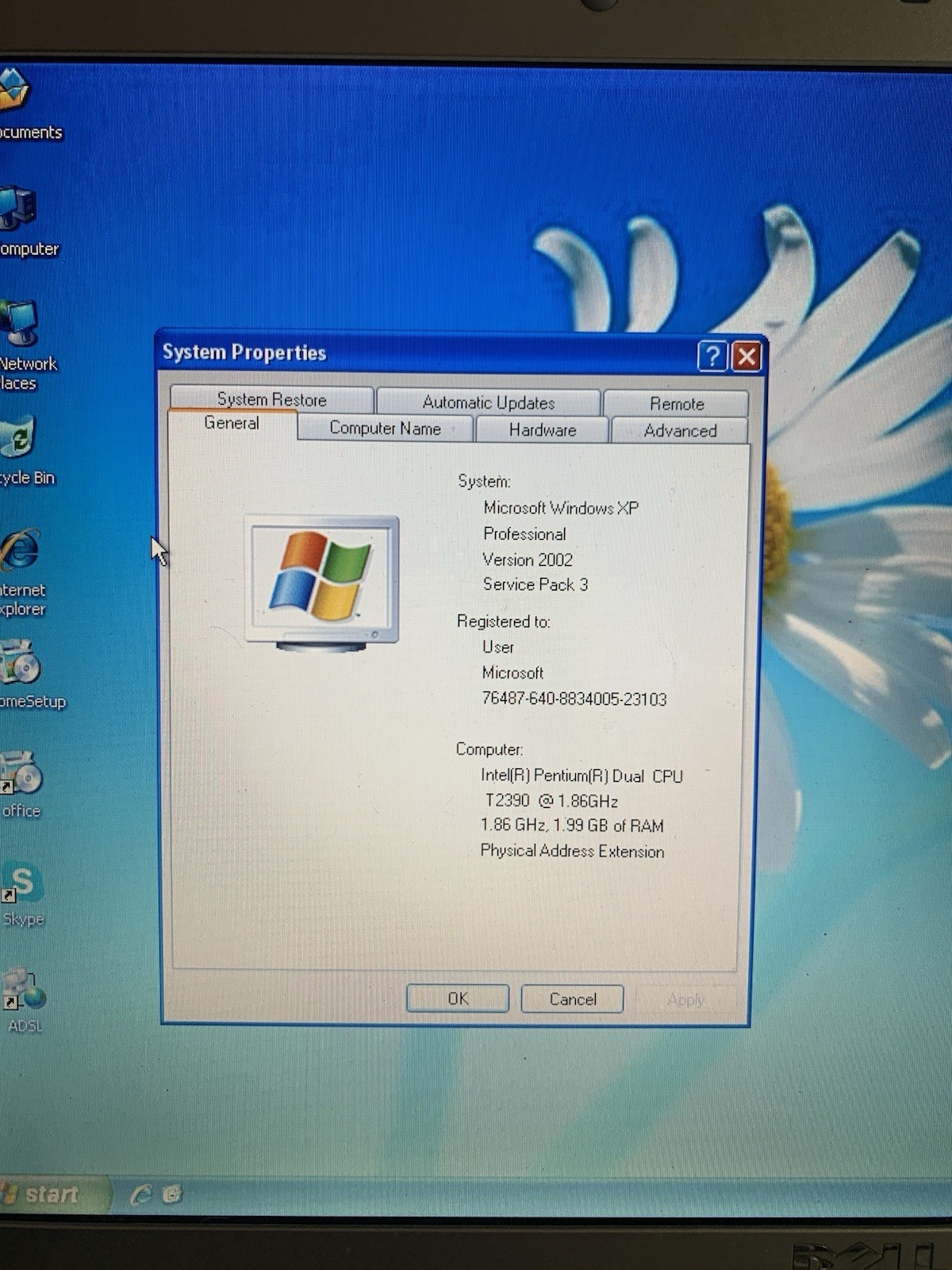
Task: Click the 'Service Pack 3' text
Action: [535, 584]
